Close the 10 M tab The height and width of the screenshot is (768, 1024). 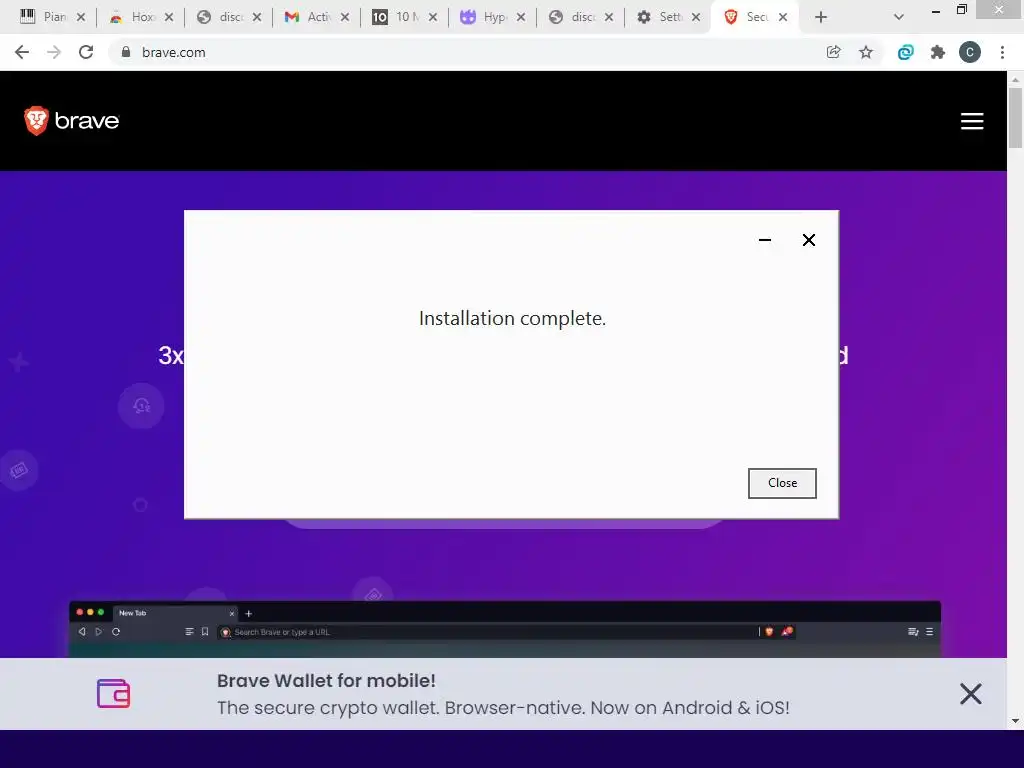point(433,17)
